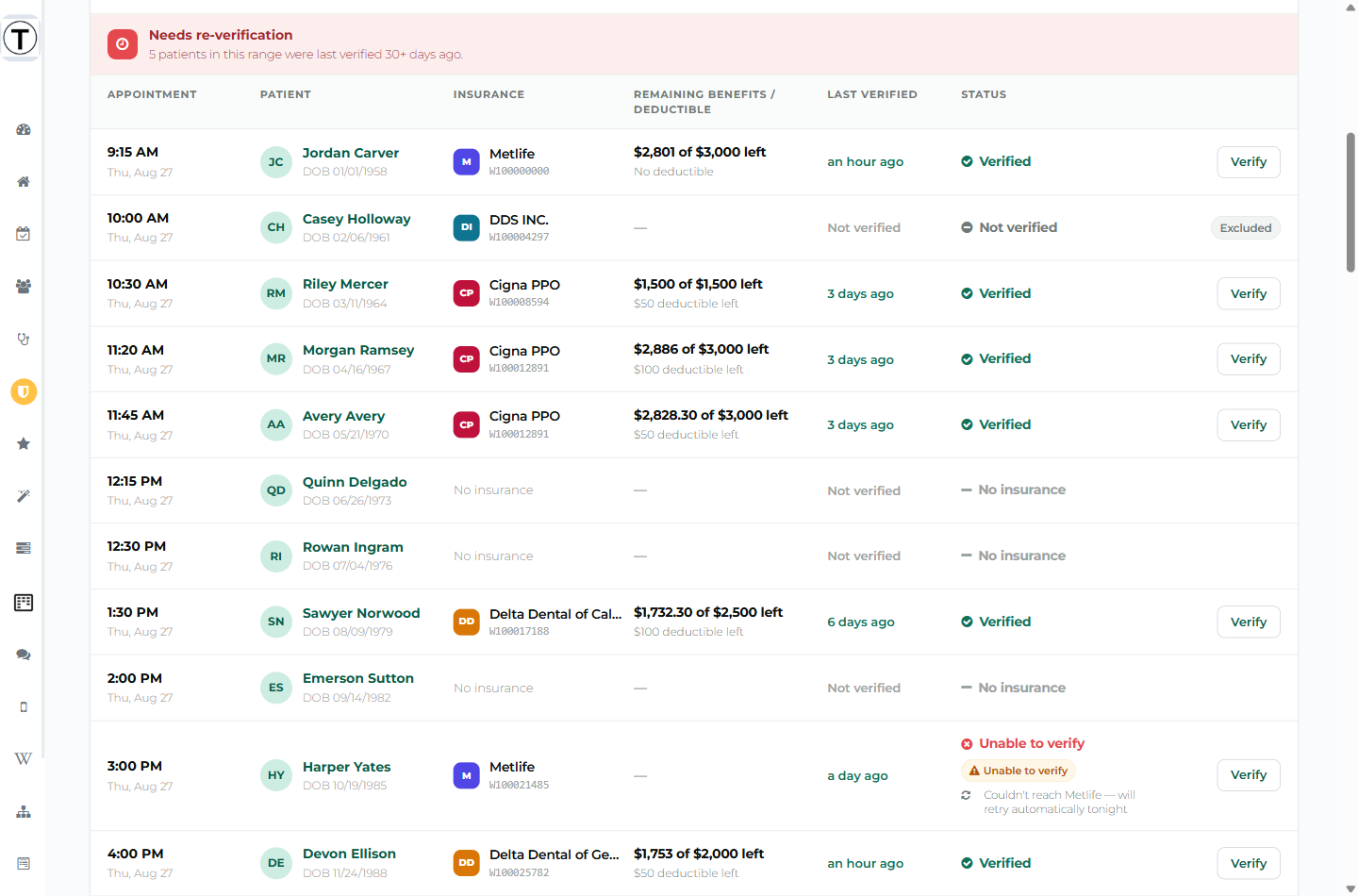
Task: Open the stacked server rows icon in sidebar
Action: point(24,548)
